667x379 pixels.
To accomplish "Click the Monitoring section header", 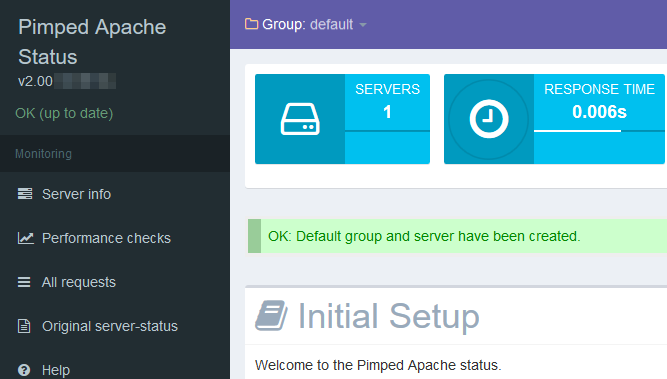I will coord(43,154).
